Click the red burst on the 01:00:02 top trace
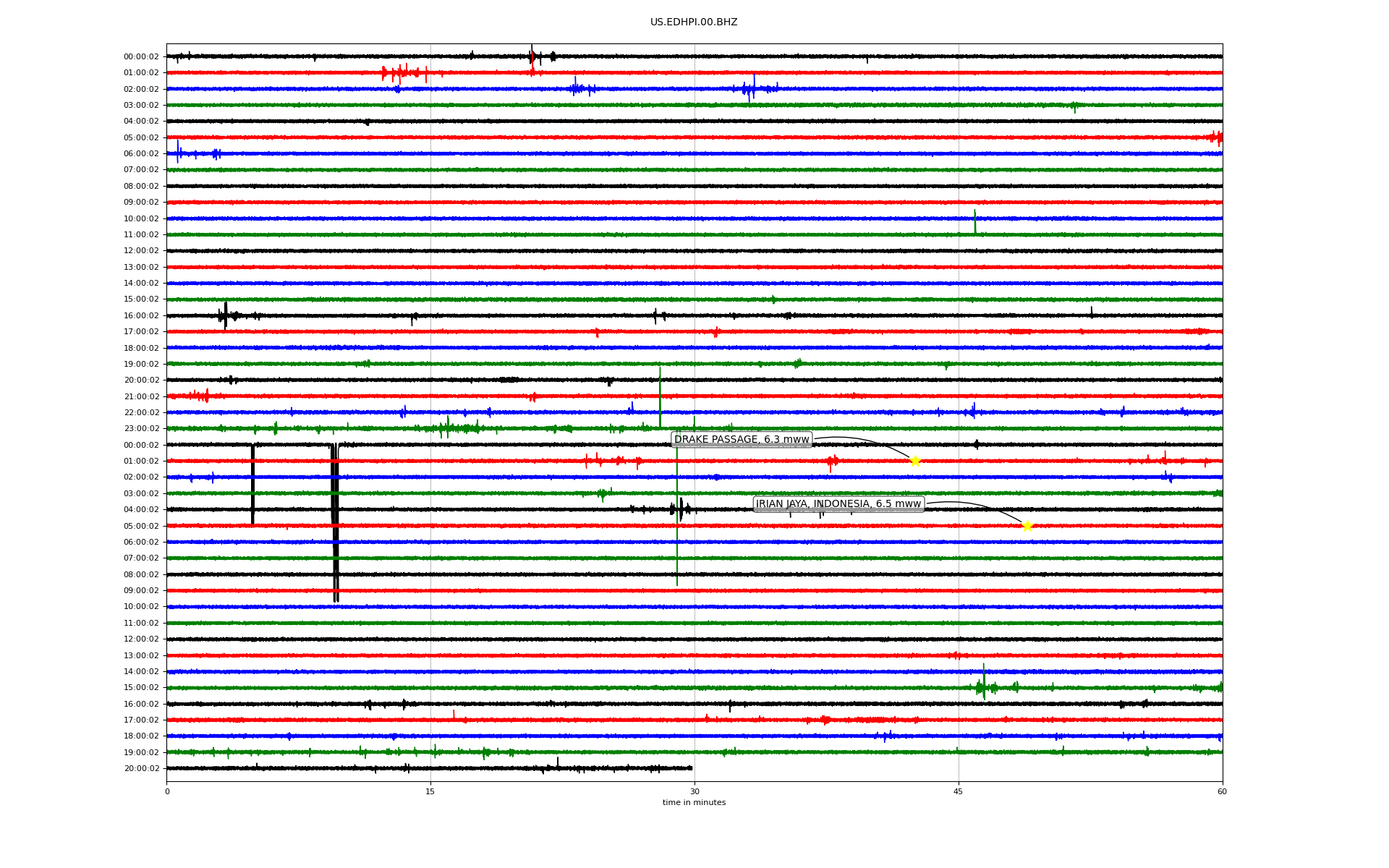Image resolution: width=1389 pixels, height=868 pixels. pos(400,72)
